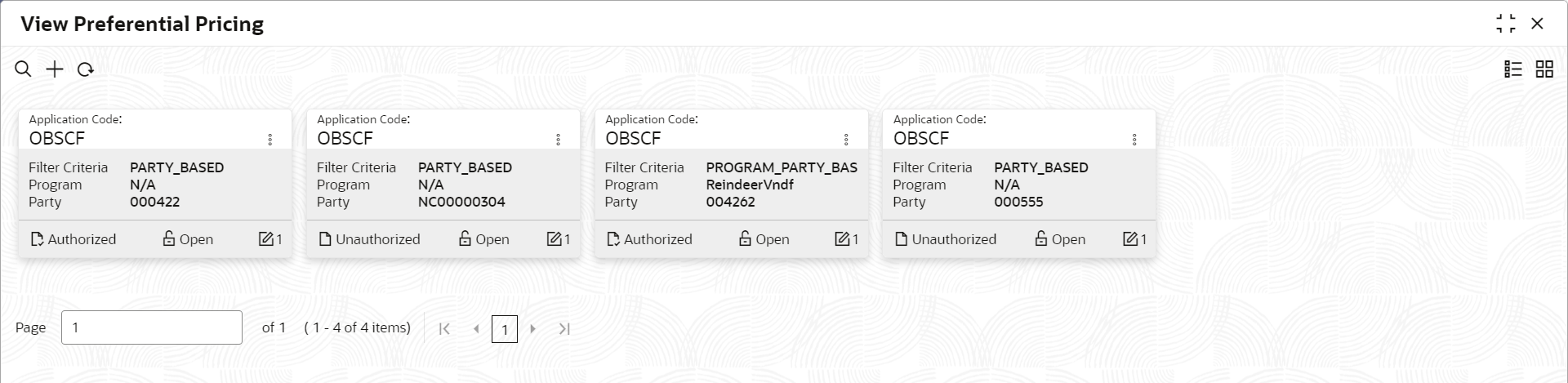The width and height of the screenshot is (1568, 383).
Task: Open options menu for NC00000304 card
Action: 559,140
